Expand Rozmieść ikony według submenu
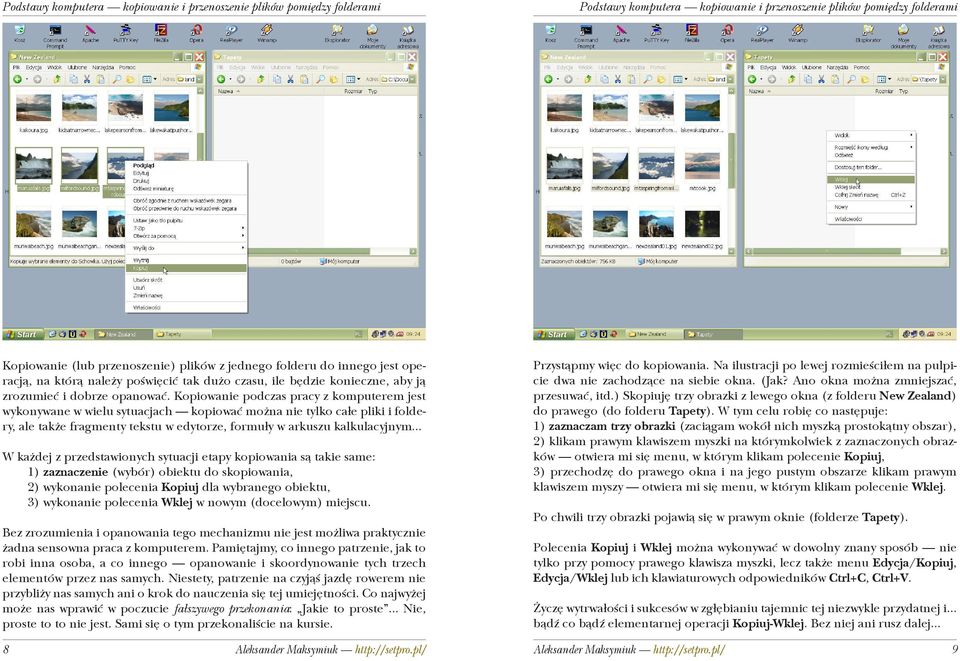 871,148
